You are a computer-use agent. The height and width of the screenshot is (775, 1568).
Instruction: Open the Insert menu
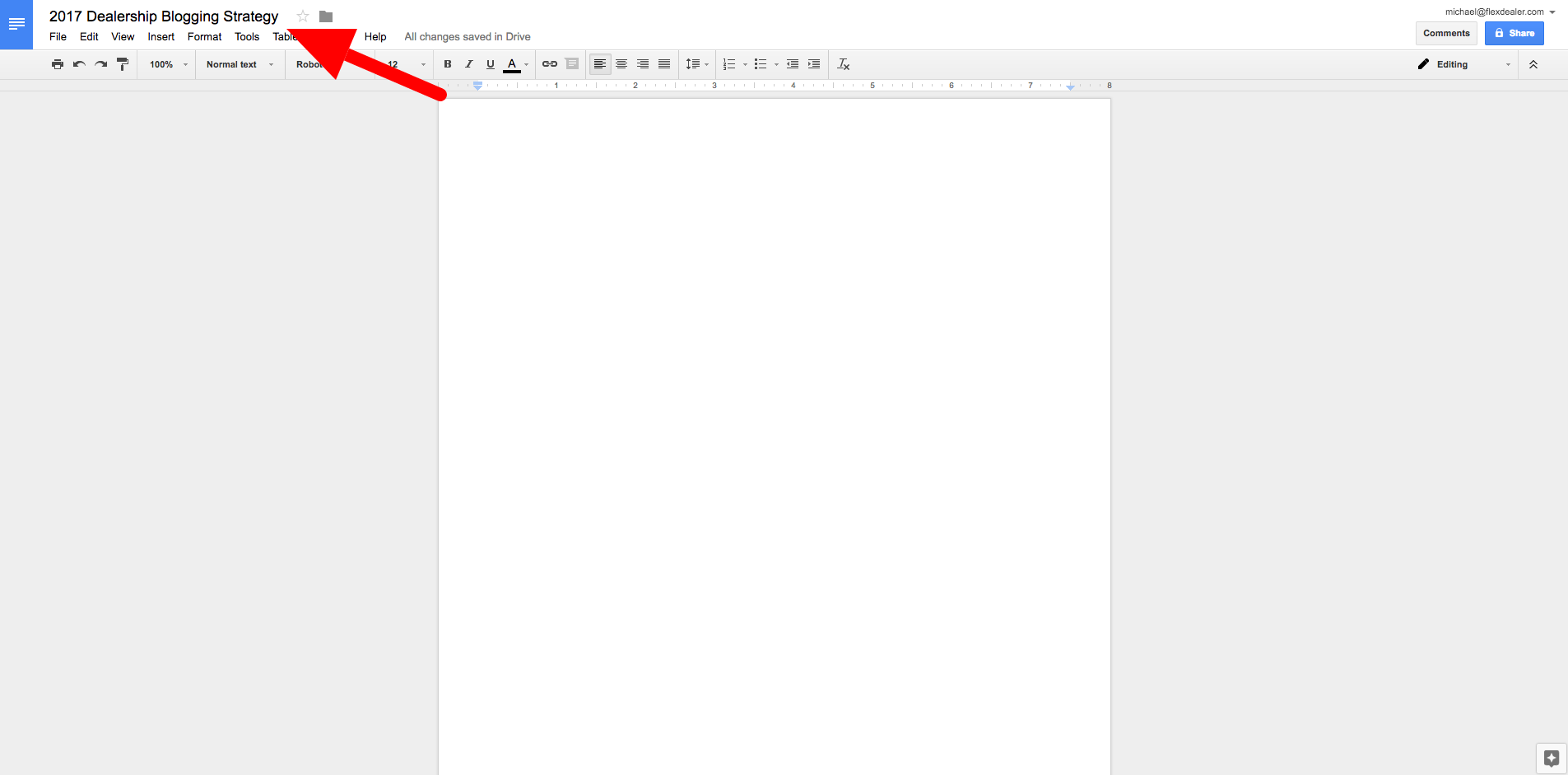point(161,37)
